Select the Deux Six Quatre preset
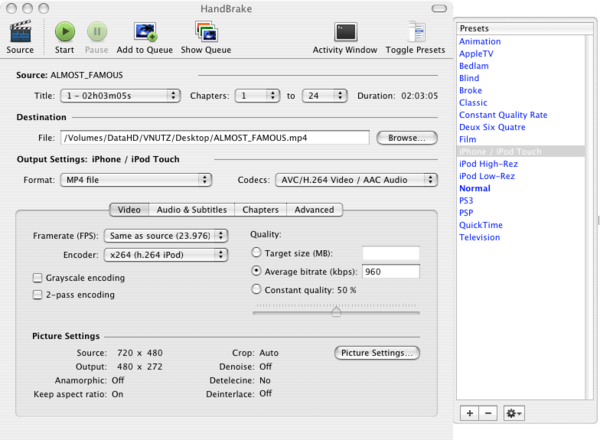This screenshot has height=440, width=600. (520, 127)
